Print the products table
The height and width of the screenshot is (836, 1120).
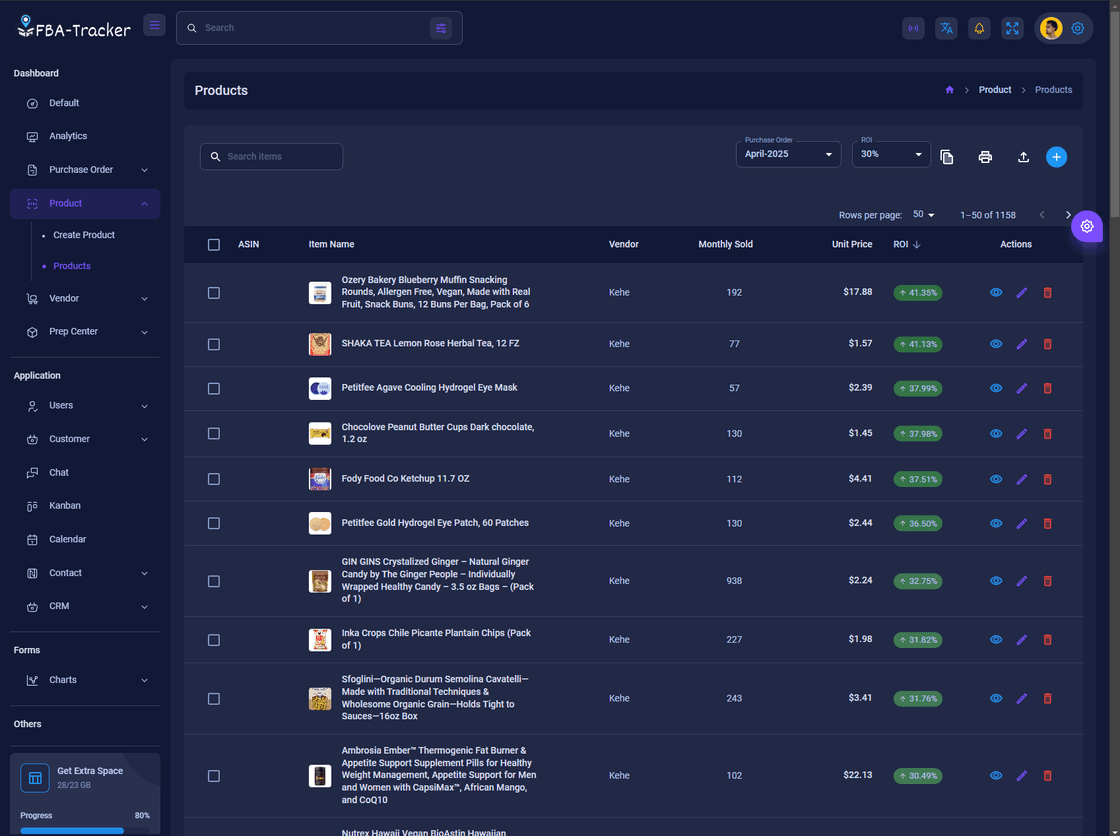[985, 157]
